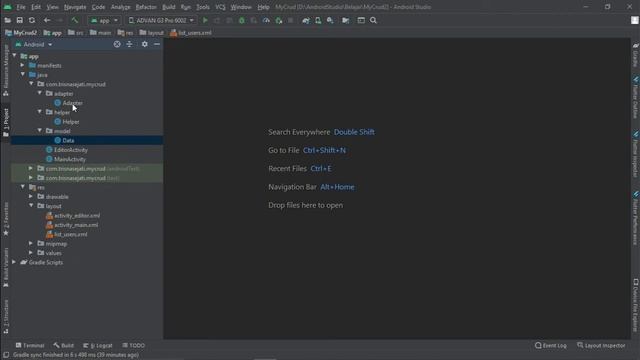This screenshot has width=640, height=360.
Task: Open the TODO tool window tab
Action: (x=133, y=345)
